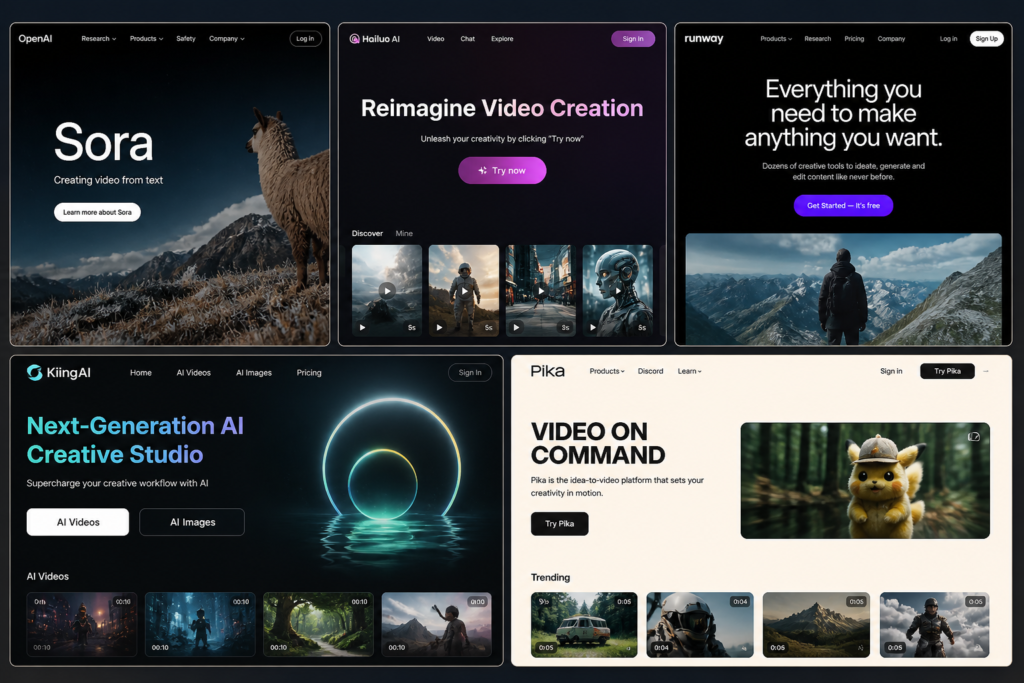Screen dimensions: 1024x683
Task: Click the OpenAI logo in the Sora page
Action: coord(35,39)
